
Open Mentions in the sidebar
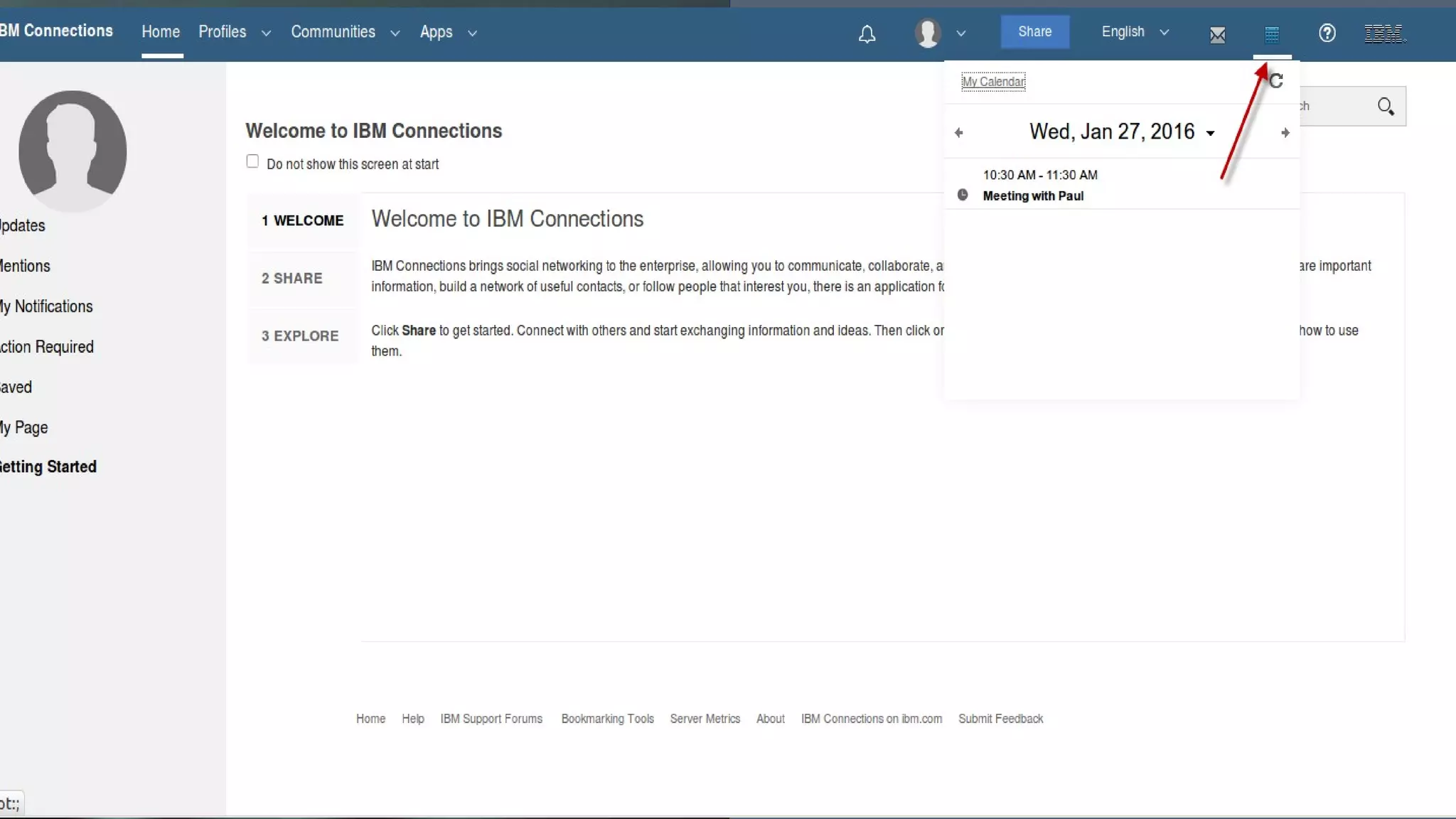(25, 266)
